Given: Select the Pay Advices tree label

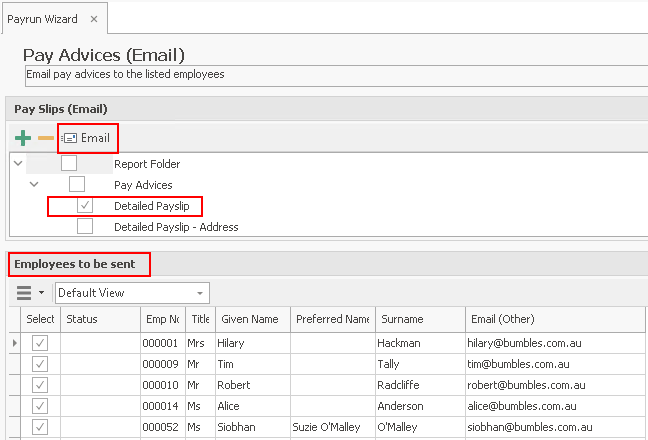Looking at the screenshot, I should tap(143, 185).
